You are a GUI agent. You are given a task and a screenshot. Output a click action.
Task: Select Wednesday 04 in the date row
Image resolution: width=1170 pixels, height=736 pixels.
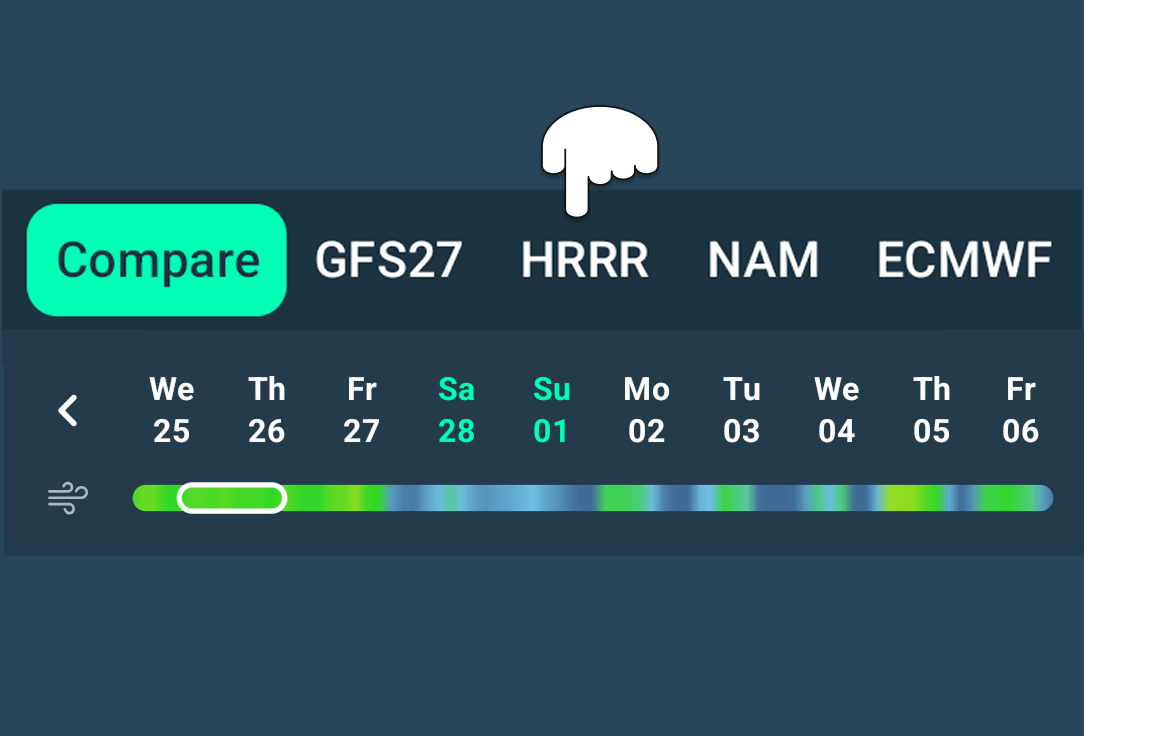(836, 410)
